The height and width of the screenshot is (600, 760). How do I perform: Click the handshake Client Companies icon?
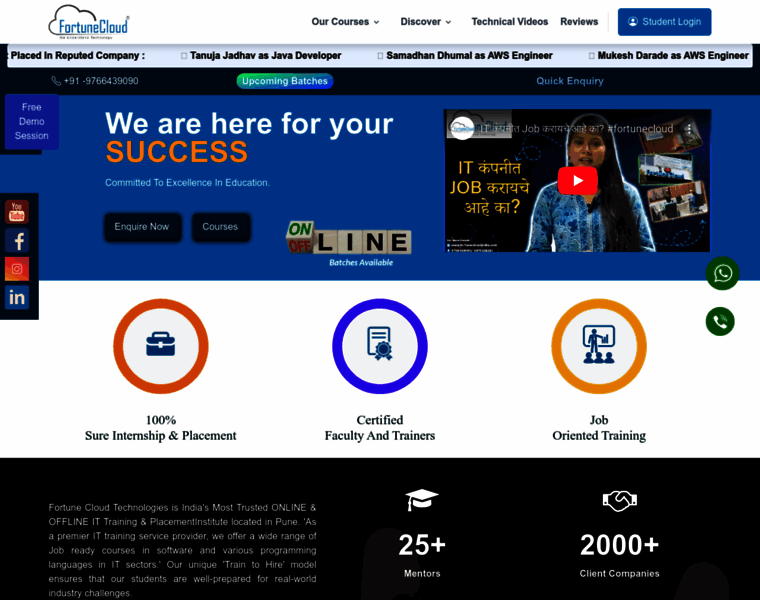tap(619, 501)
